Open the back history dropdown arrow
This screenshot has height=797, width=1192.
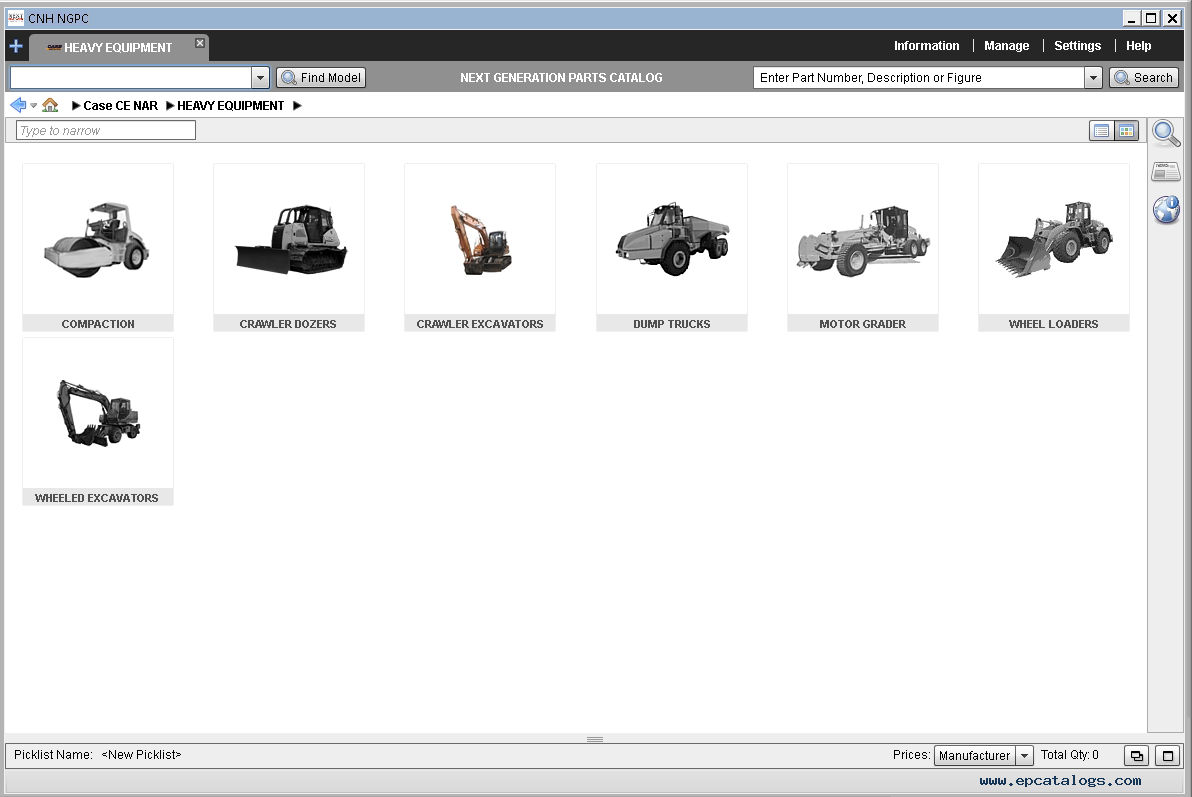pos(33,106)
